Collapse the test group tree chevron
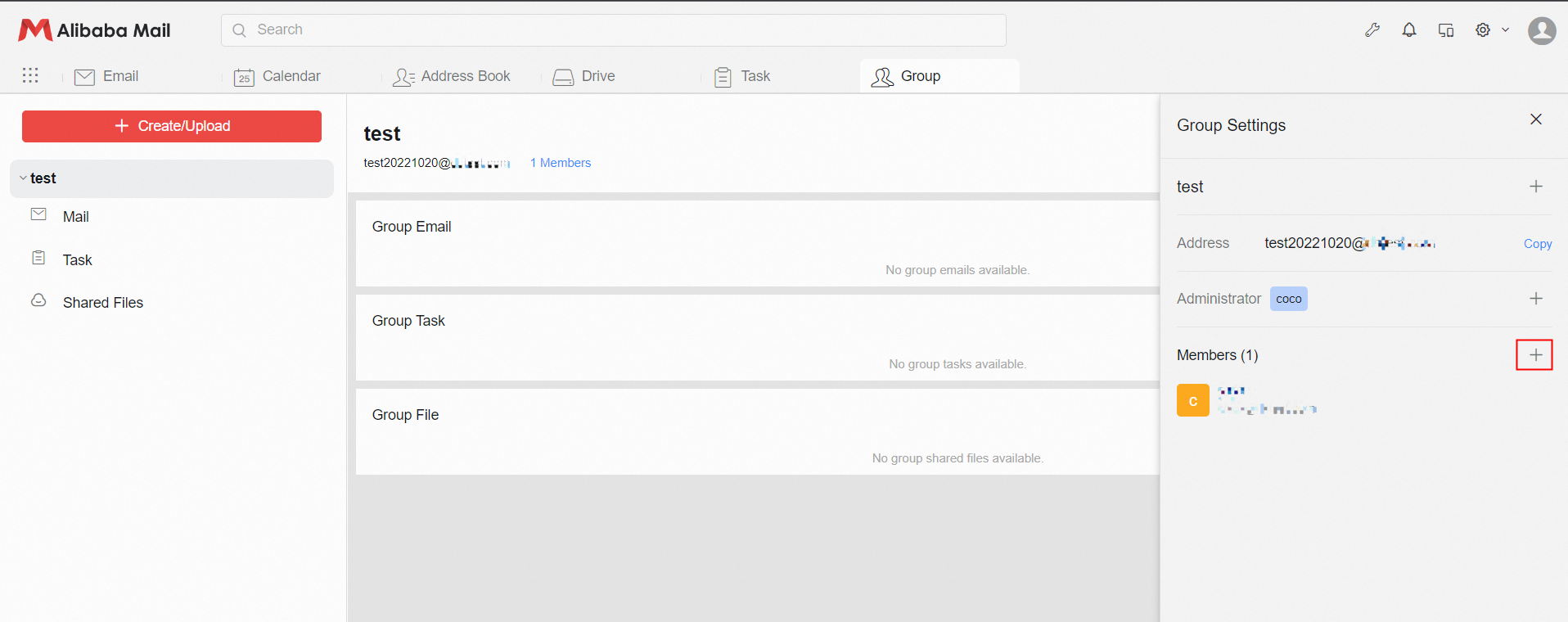This screenshot has width=1568, height=622. [x=23, y=178]
